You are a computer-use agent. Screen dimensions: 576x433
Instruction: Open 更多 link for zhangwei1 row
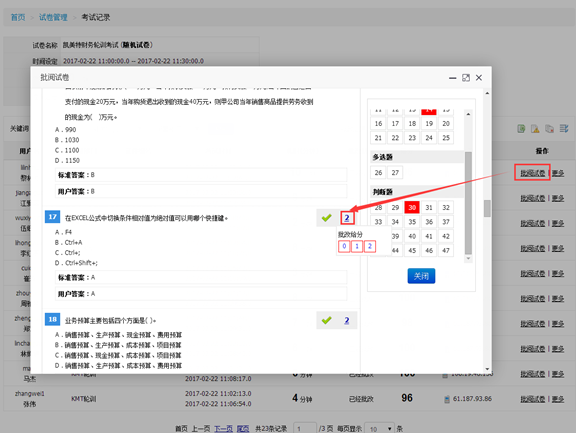point(558,399)
